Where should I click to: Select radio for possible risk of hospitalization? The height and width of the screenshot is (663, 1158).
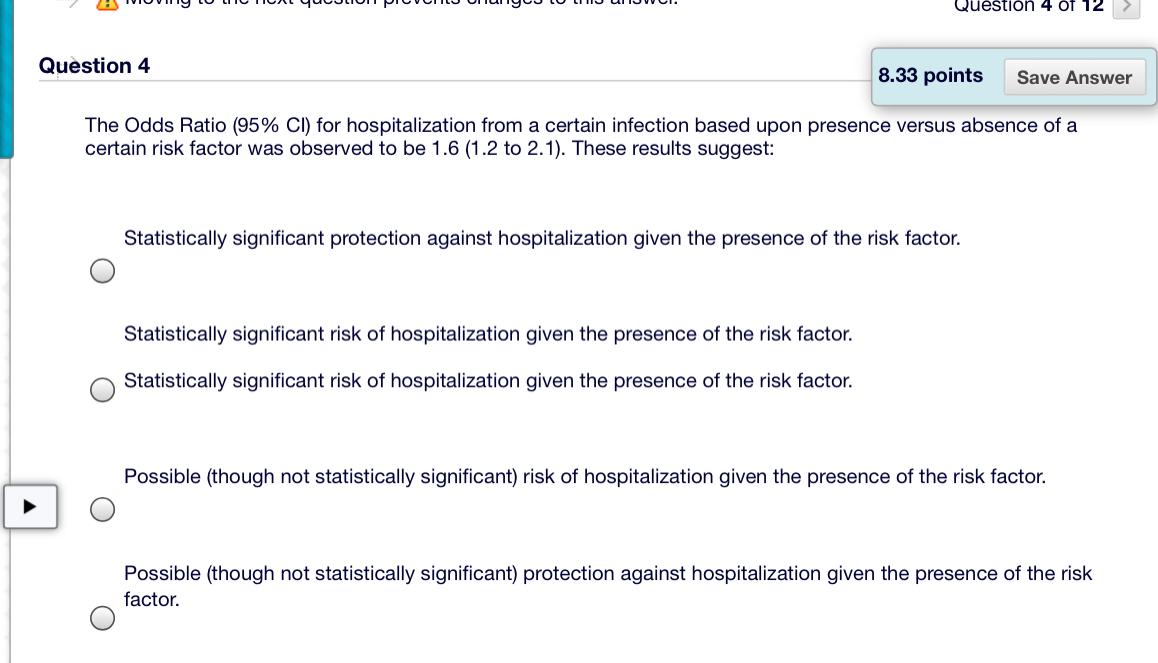(x=102, y=509)
